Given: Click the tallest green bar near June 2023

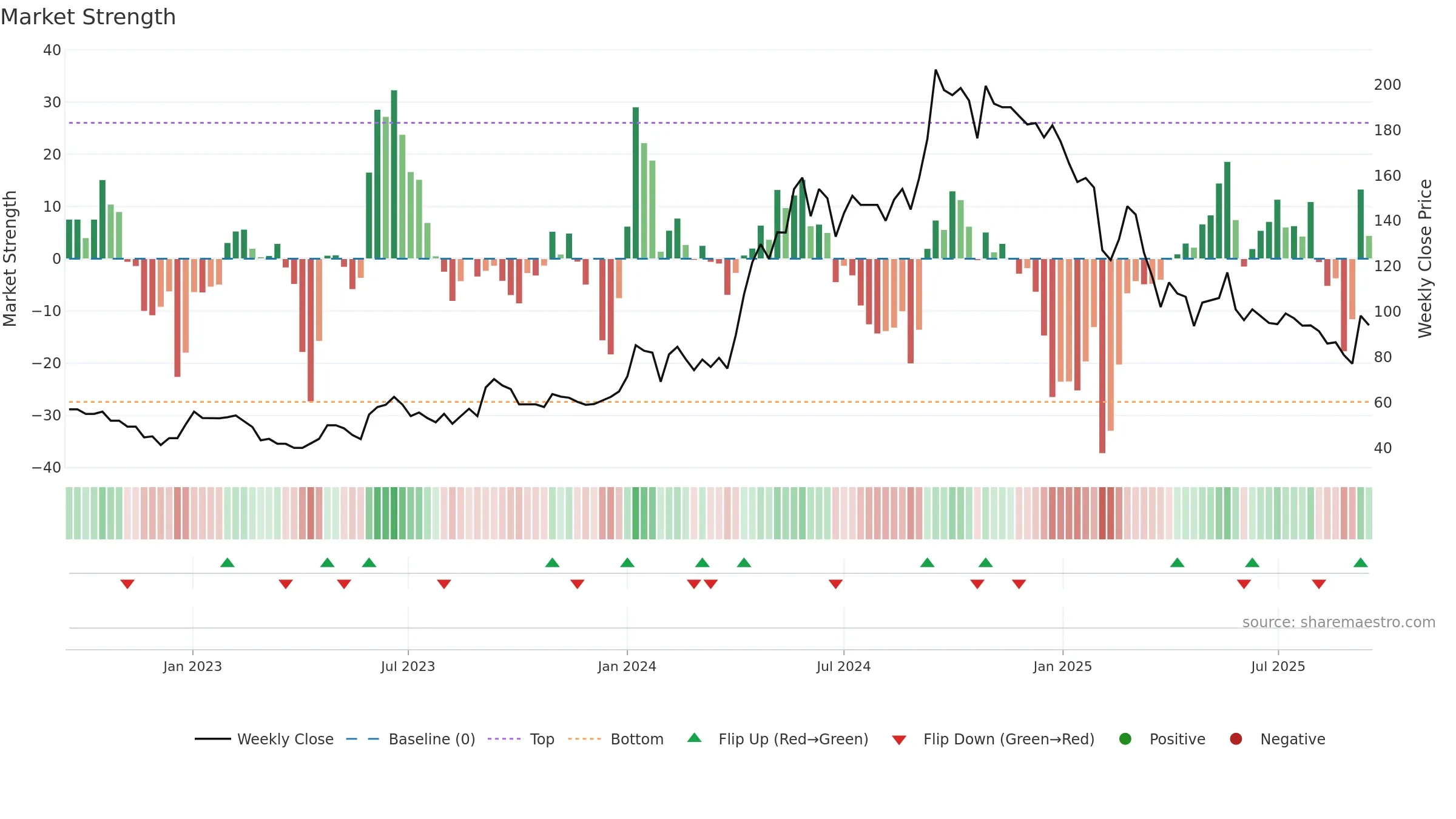Looking at the screenshot, I should [x=394, y=175].
